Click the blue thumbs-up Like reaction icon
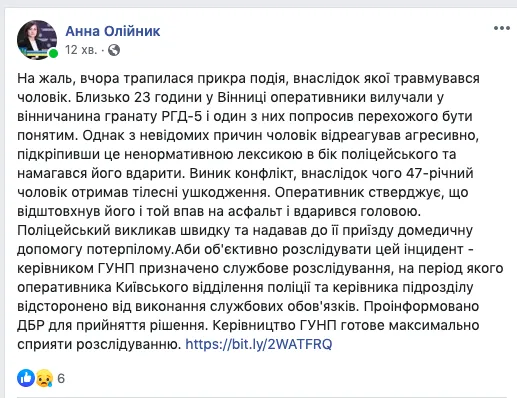This screenshot has height=398, width=517. pyautogui.click(x=26, y=378)
